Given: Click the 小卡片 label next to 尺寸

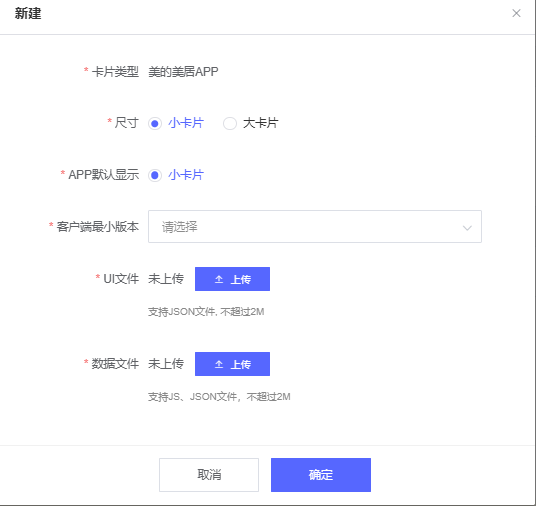Looking at the screenshot, I should pyautogui.click(x=186, y=123).
